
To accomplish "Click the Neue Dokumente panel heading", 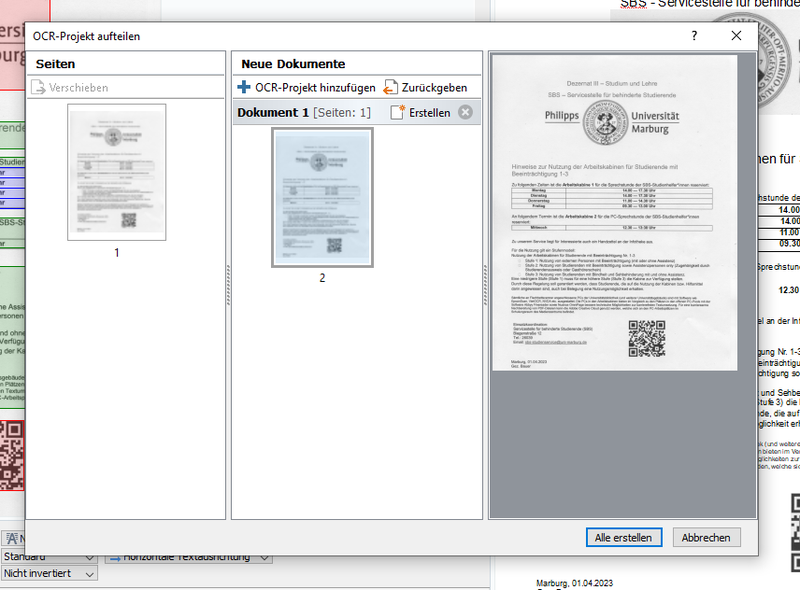I will pos(293,64).
